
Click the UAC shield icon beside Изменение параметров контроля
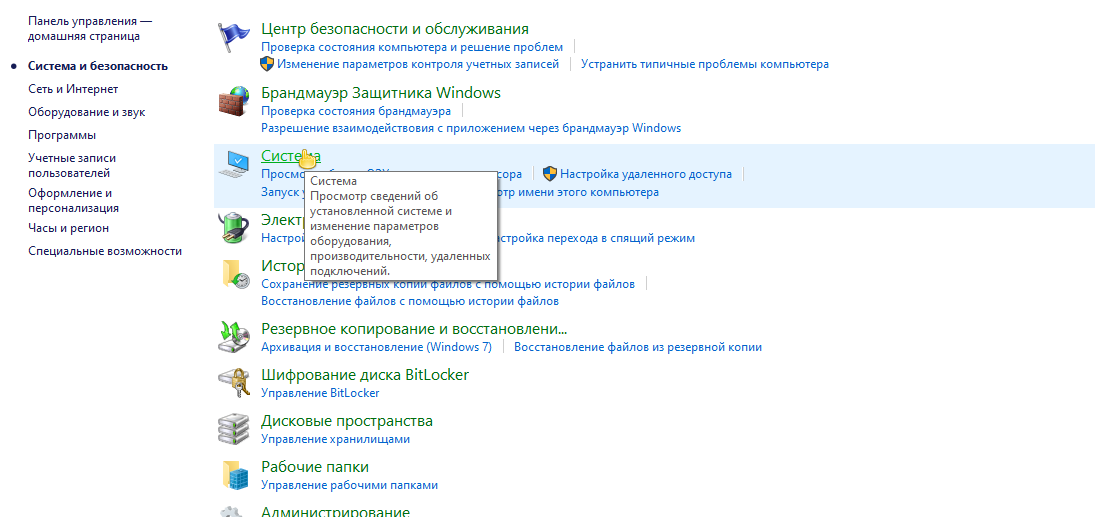click(x=267, y=64)
